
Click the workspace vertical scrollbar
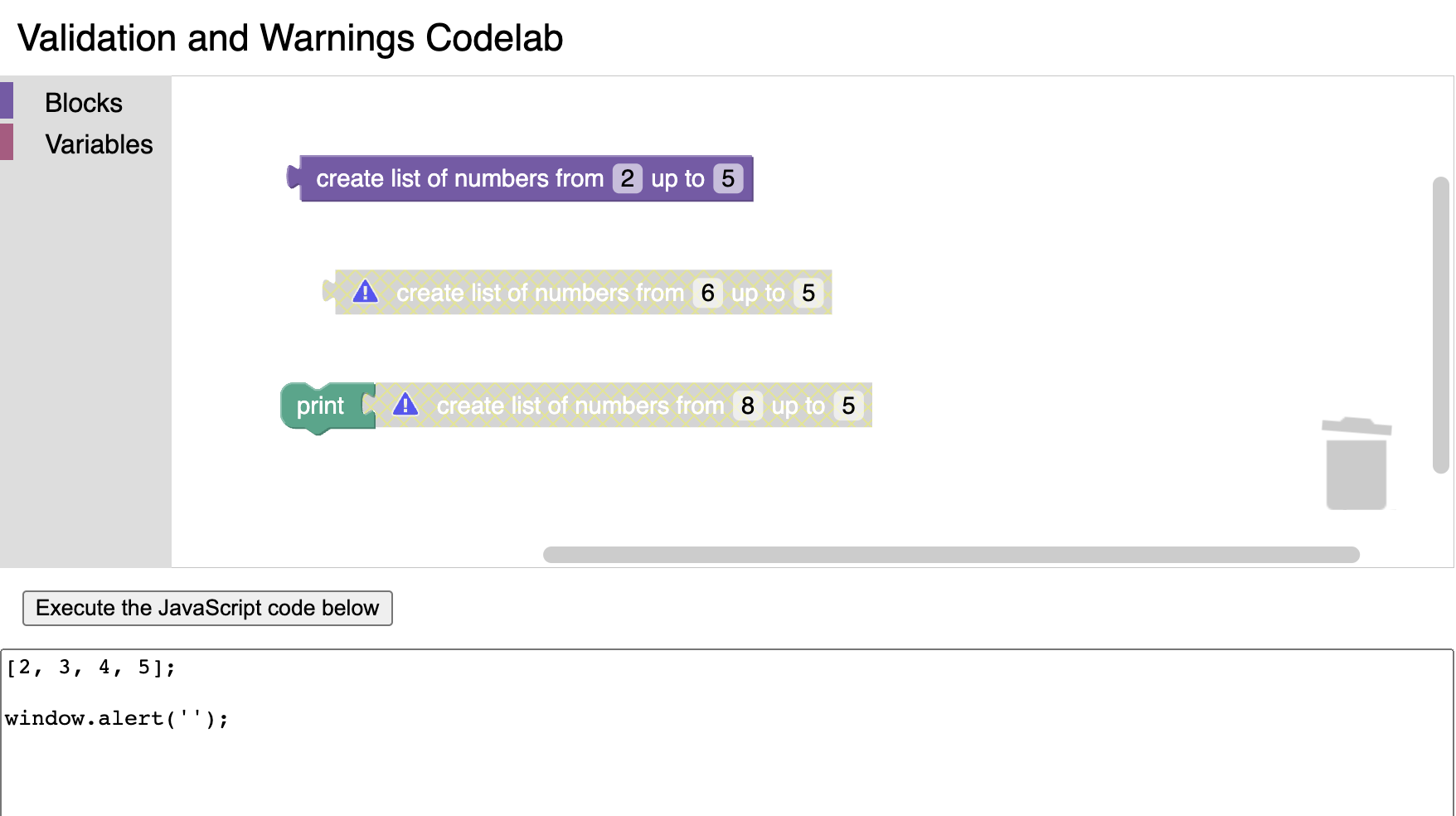pyautogui.click(x=1441, y=323)
